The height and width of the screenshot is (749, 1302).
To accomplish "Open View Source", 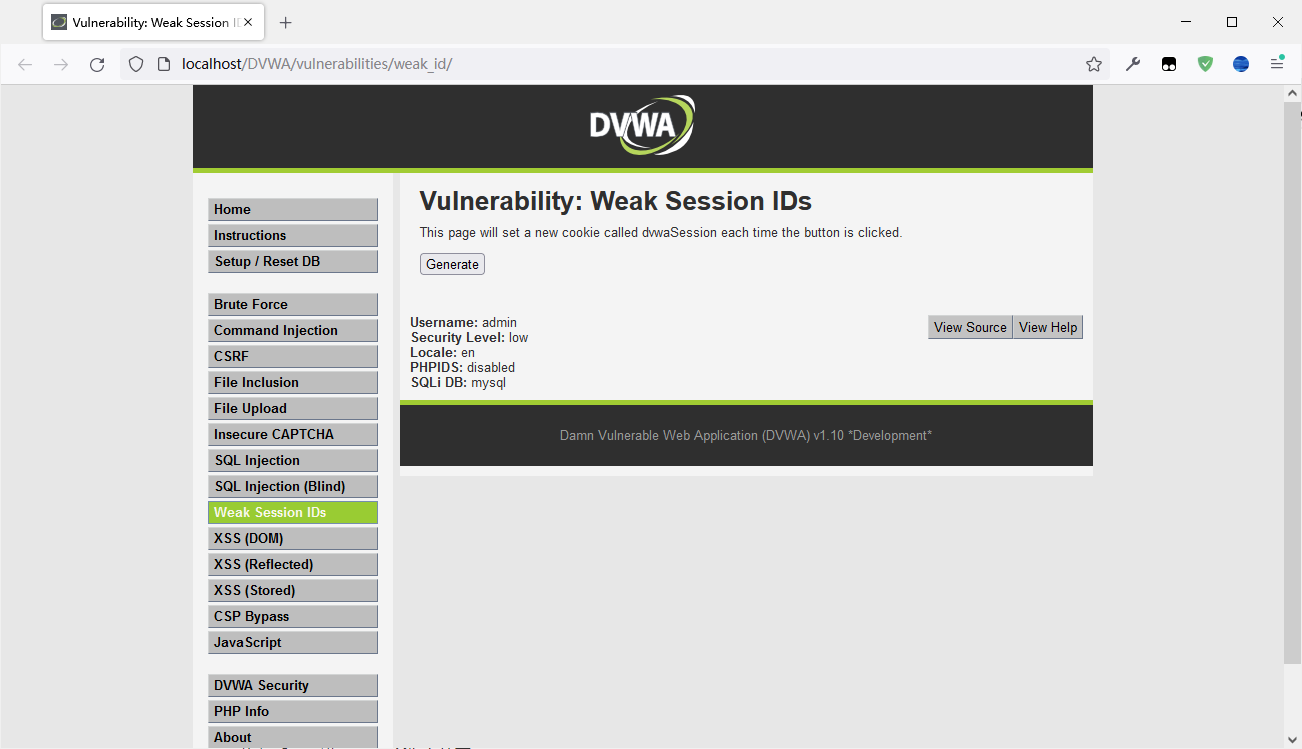I will [970, 327].
